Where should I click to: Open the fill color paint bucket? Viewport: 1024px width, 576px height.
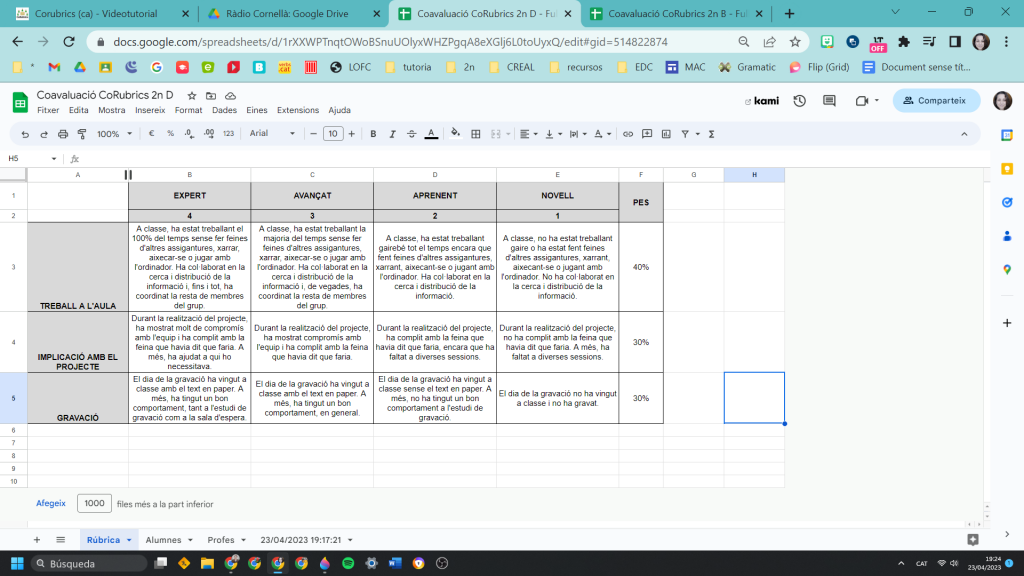point(456,133)
